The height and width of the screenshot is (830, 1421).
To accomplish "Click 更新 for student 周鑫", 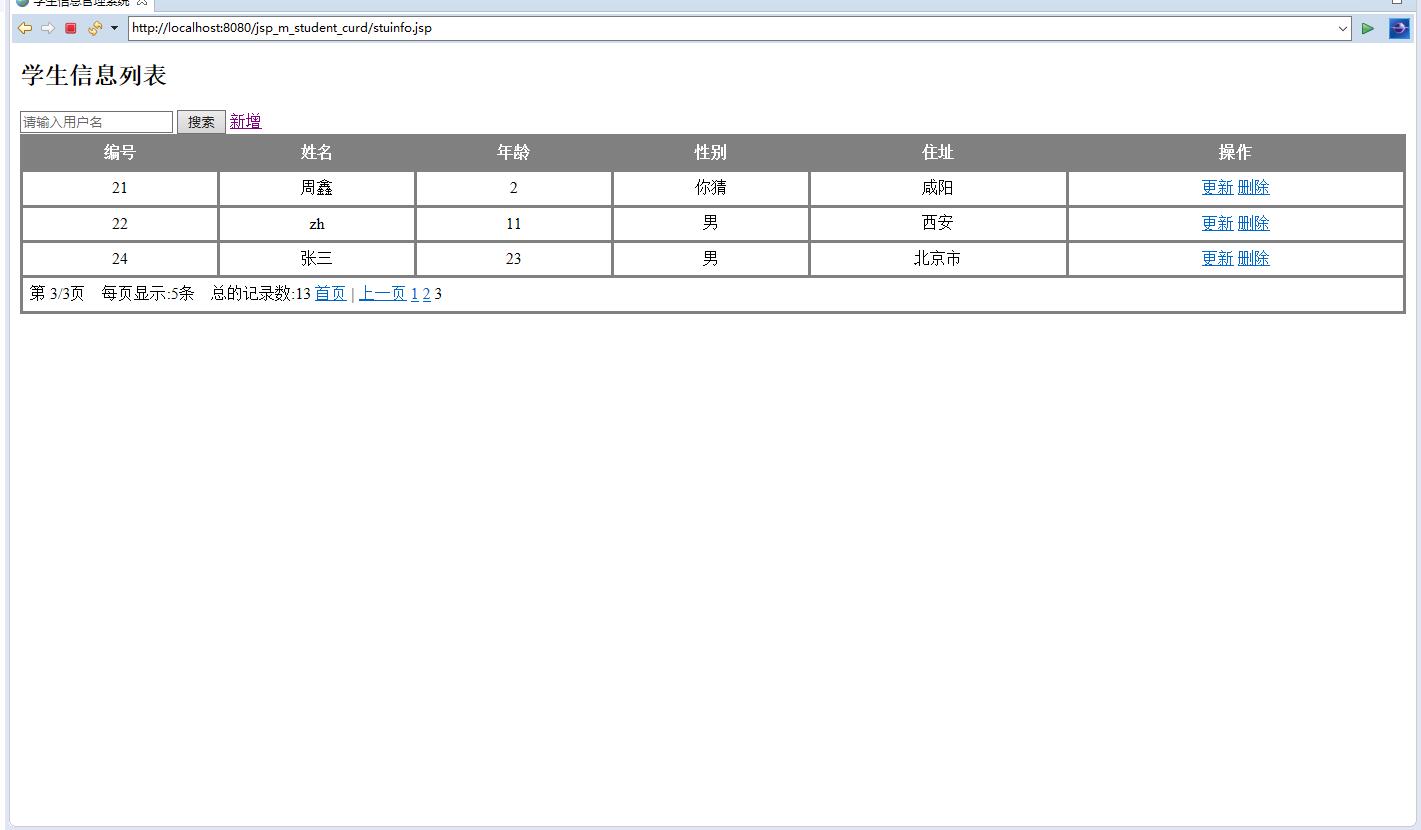I will pos(1215,187).
